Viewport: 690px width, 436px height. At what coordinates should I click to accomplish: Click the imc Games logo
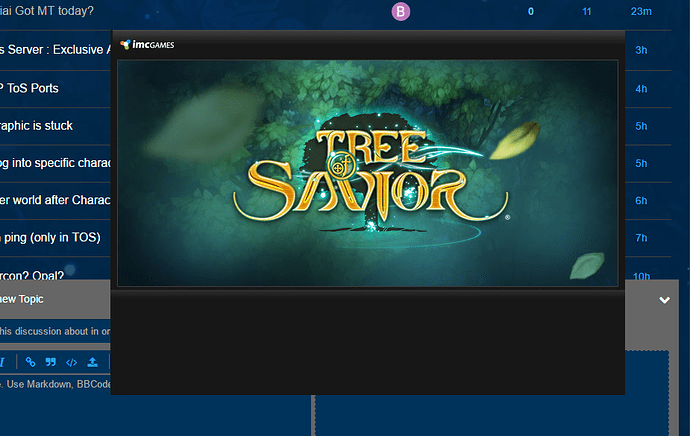(146, 44)
